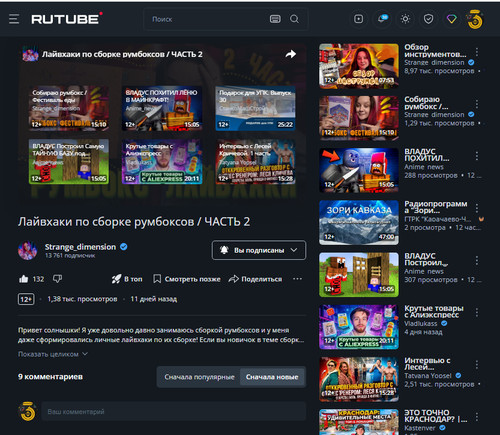Screen dimensions: 500x435
Task: Open options for Собираю румбокс sidebar video
Action: point(477,104)
